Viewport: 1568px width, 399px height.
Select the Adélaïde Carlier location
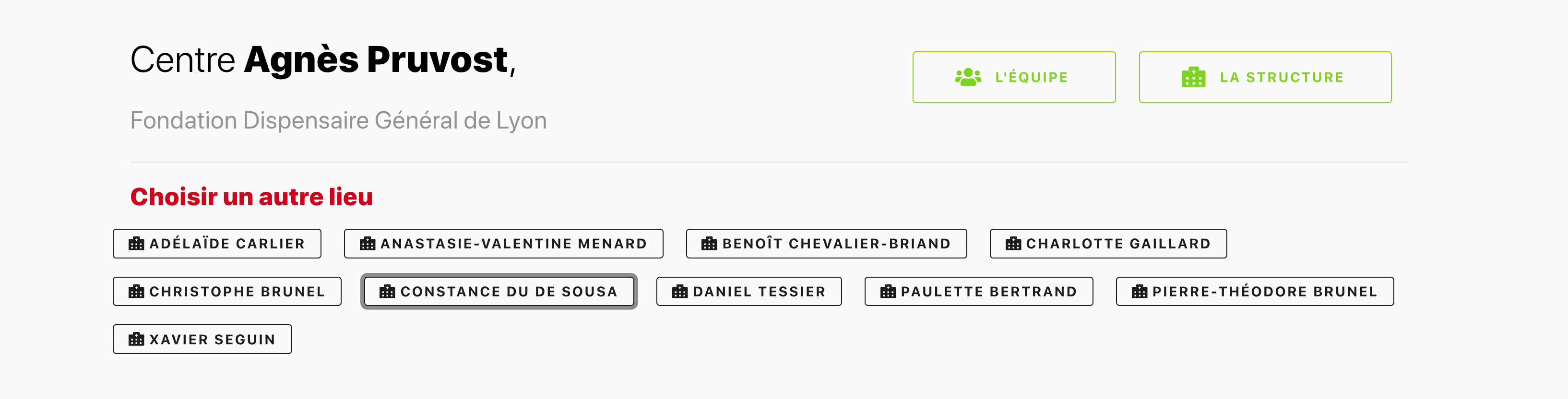(217, 244)
